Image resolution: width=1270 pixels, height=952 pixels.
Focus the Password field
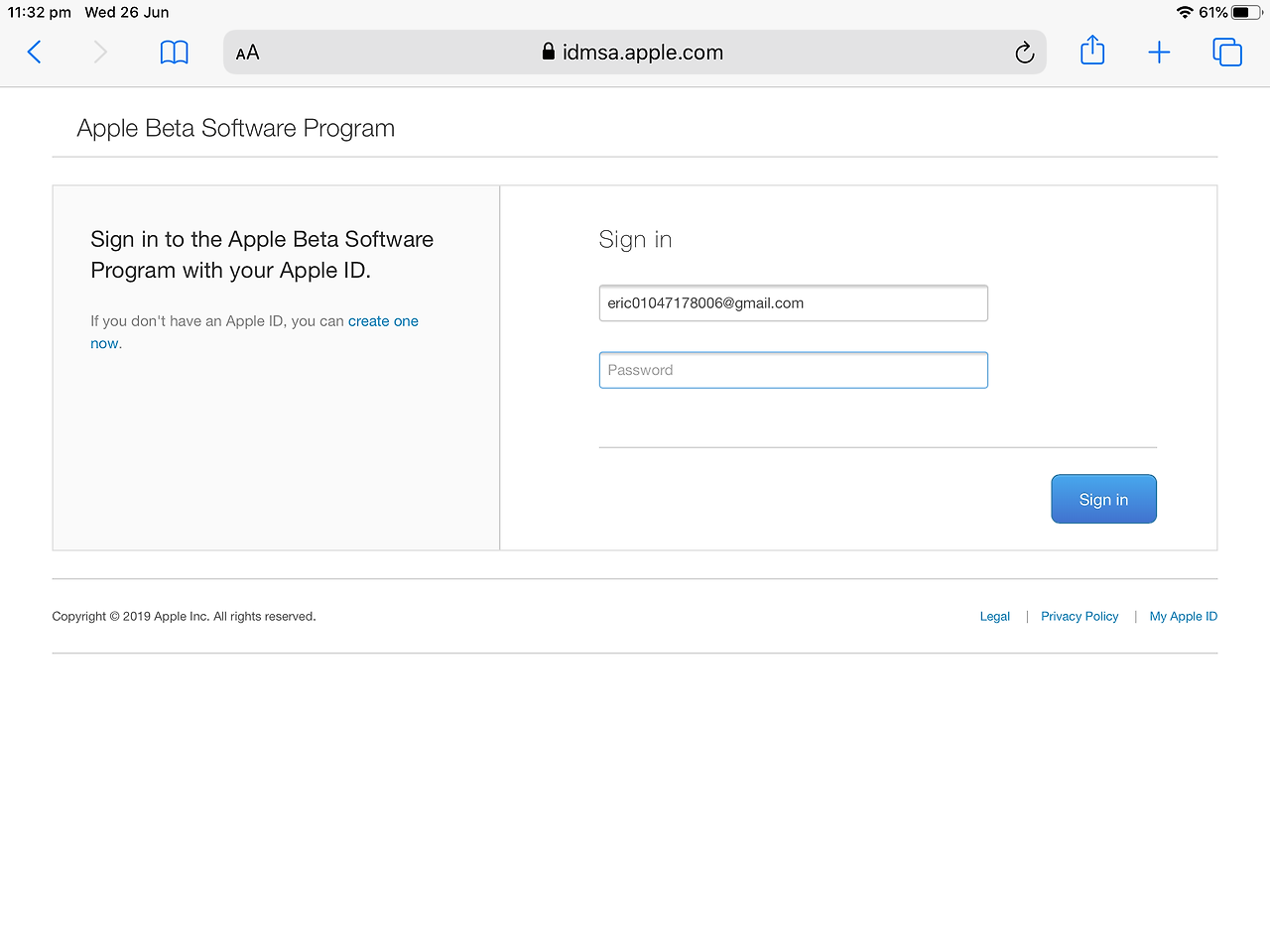click(794, 370)
